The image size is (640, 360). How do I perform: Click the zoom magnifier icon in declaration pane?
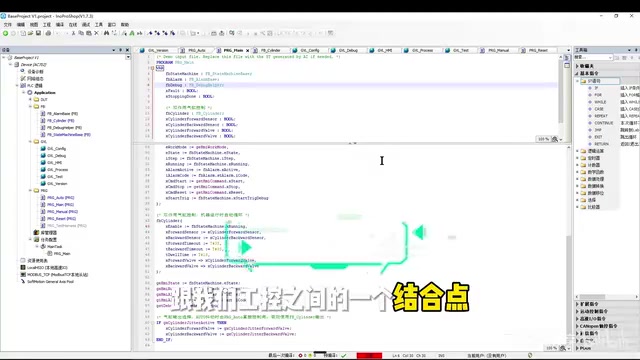pos(555,139)
